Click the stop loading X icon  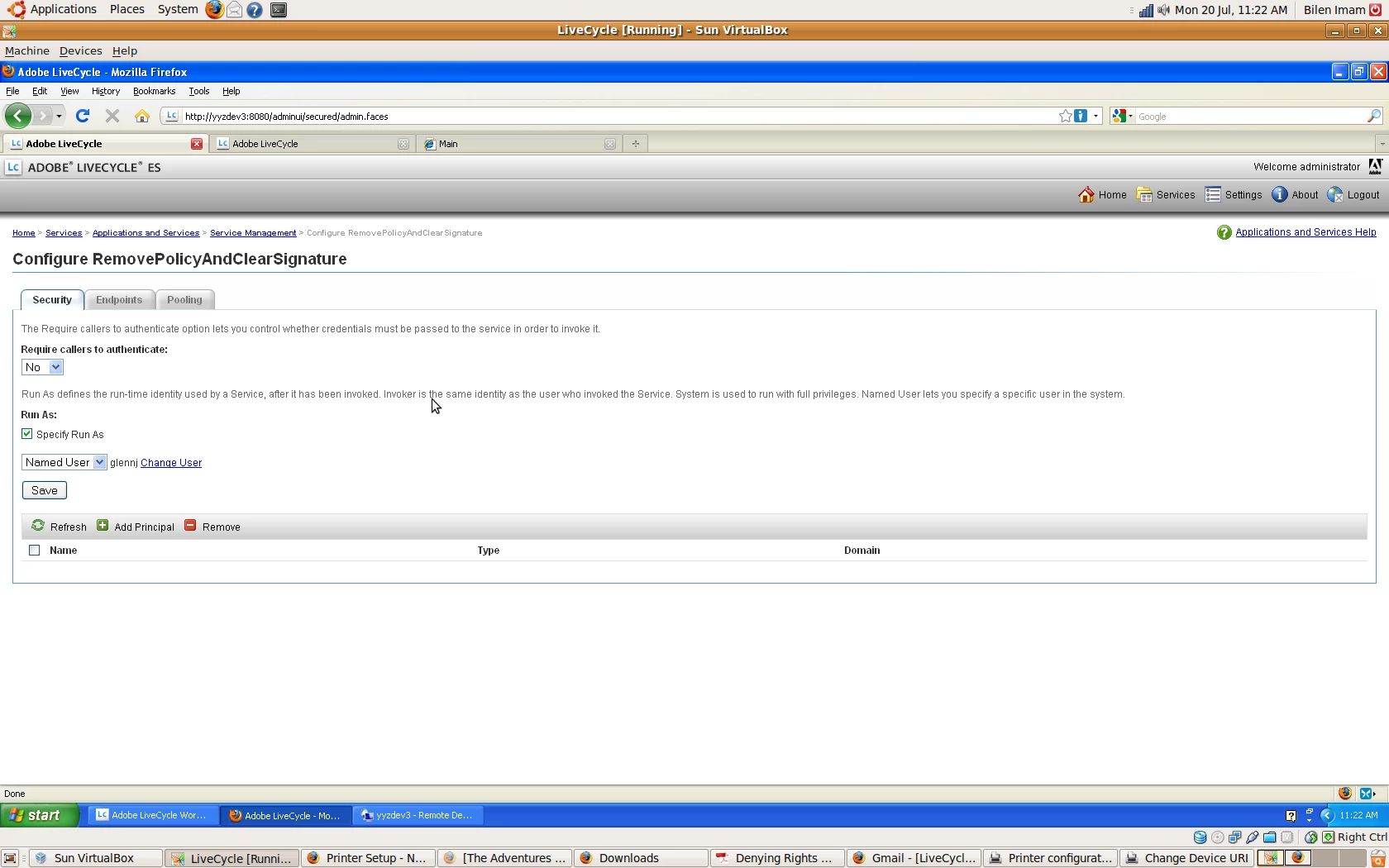pos(112,117)
